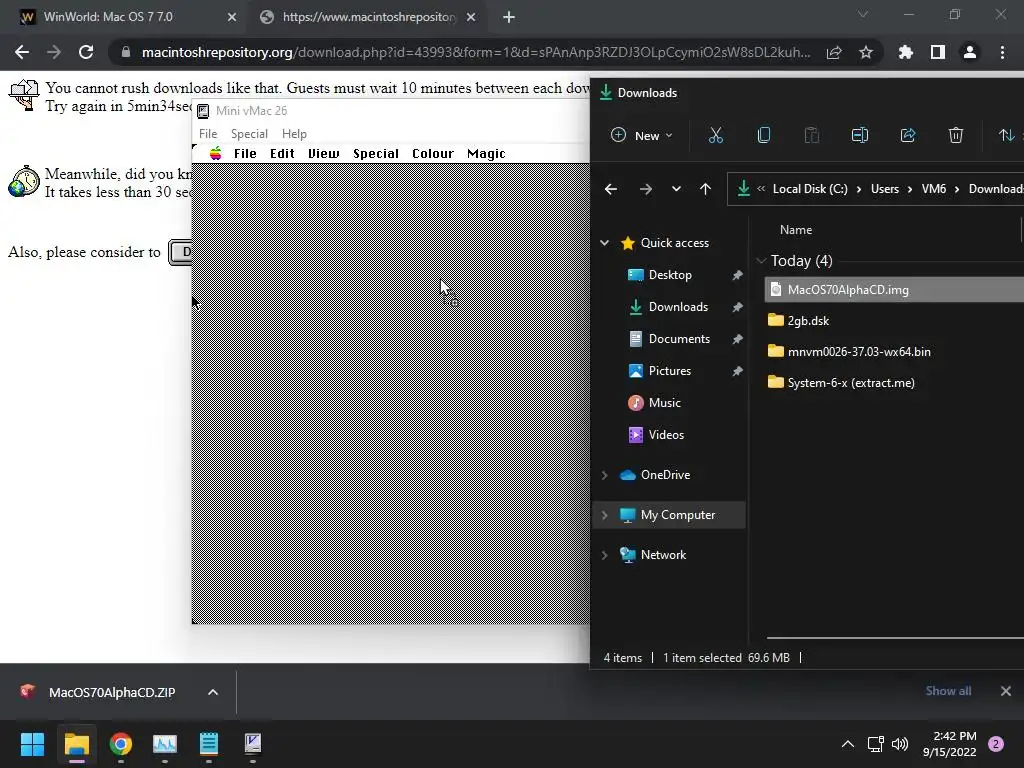Collapse Today (4) group
Image resolution: width=1024 pixels, height=768 pixels.
tap(761, 261)
